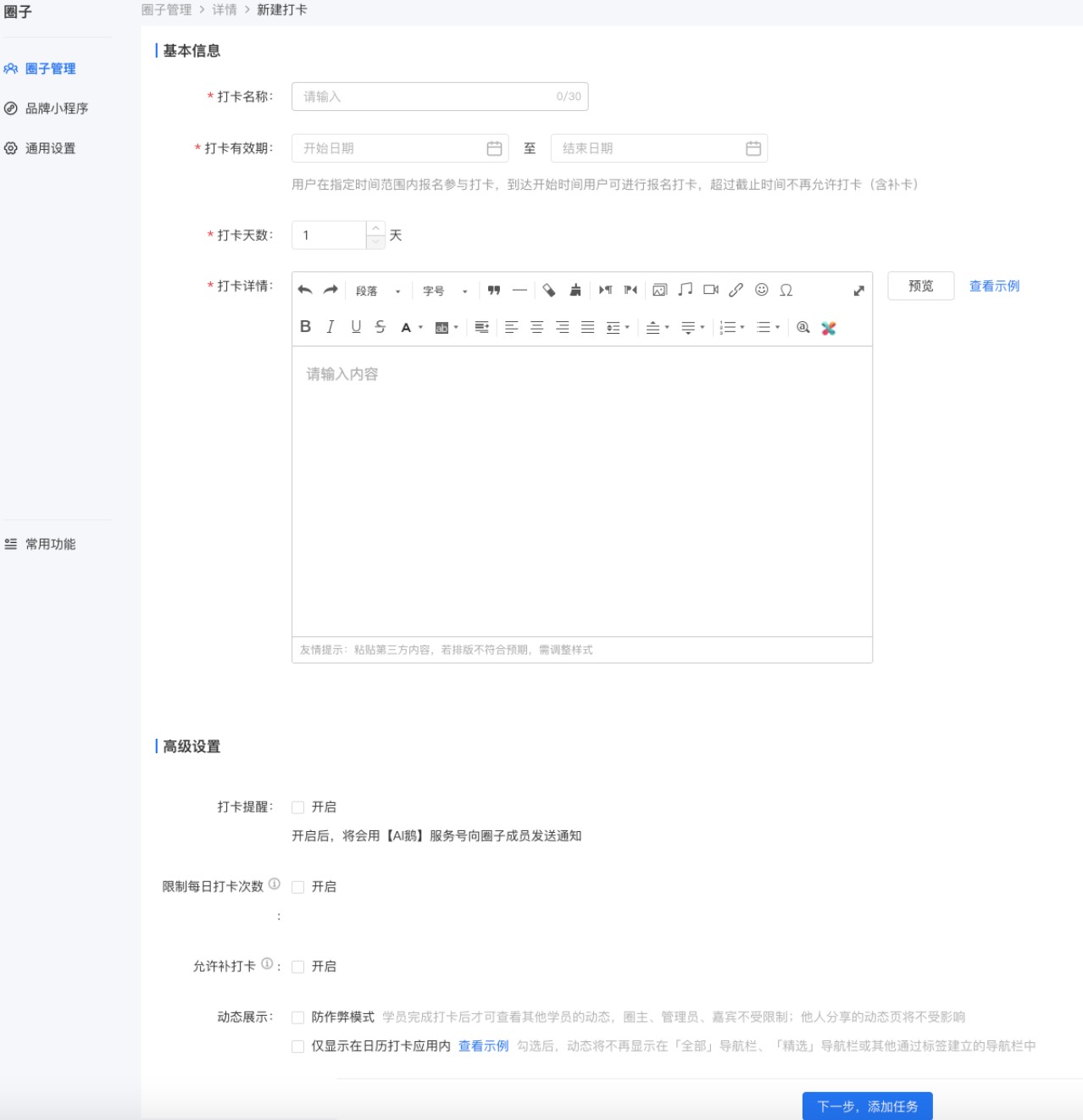Image resolution: width=1083 pixels, height=1120 pixels.
Task: Increase 打卡天数 with the up arrow
Action: [x=376, y=228]
